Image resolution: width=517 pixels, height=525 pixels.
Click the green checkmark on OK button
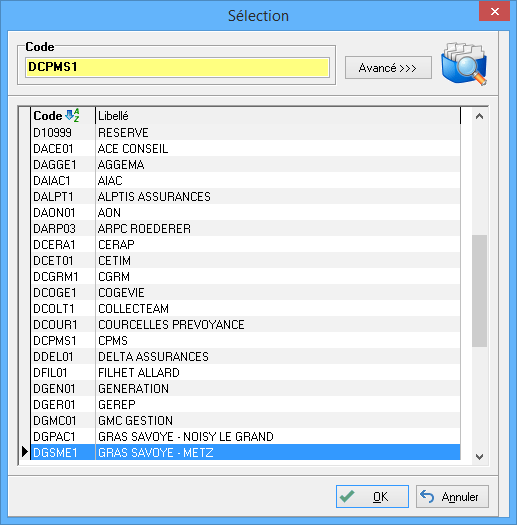347,496
